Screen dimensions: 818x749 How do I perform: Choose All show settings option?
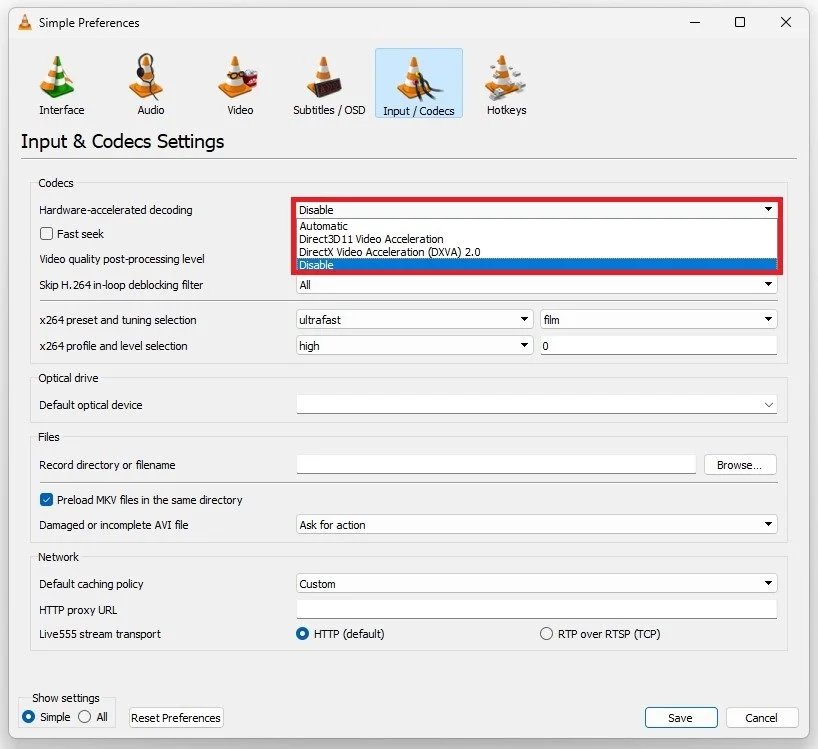coord(85,717)
